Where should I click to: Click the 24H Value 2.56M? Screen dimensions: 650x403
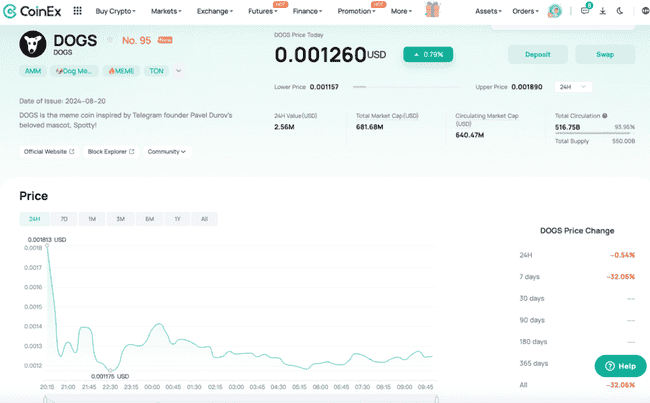[284, 127]
